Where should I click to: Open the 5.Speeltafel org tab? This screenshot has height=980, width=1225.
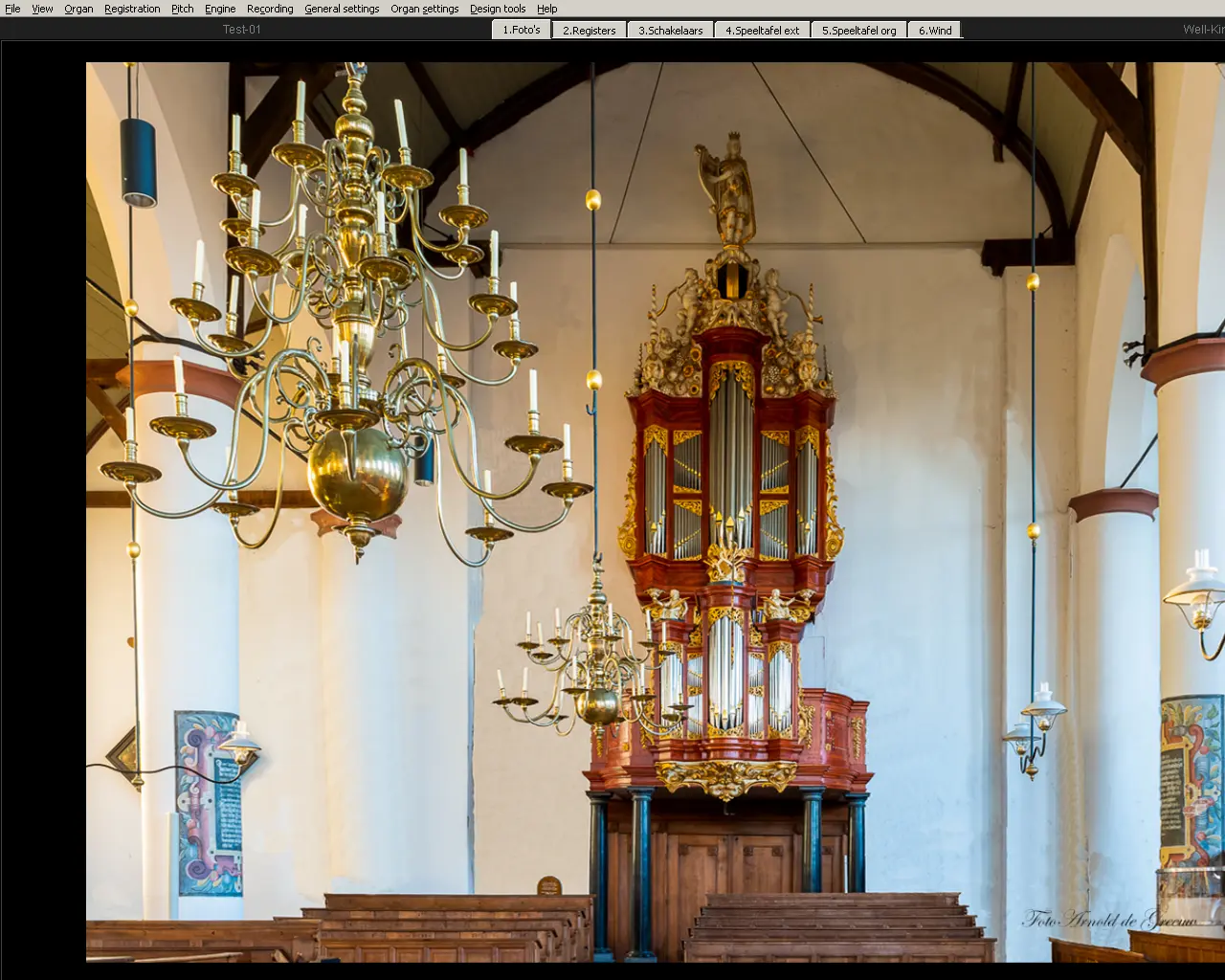click(858, 31)
